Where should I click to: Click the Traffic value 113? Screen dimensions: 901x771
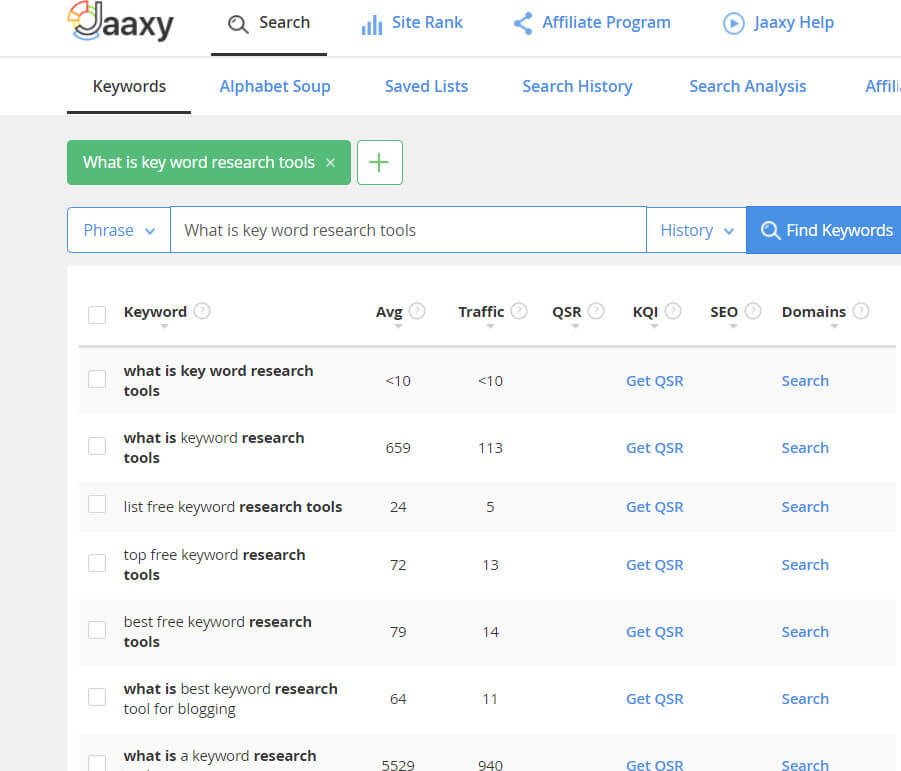pyautogui.click(x=490, y=448)
